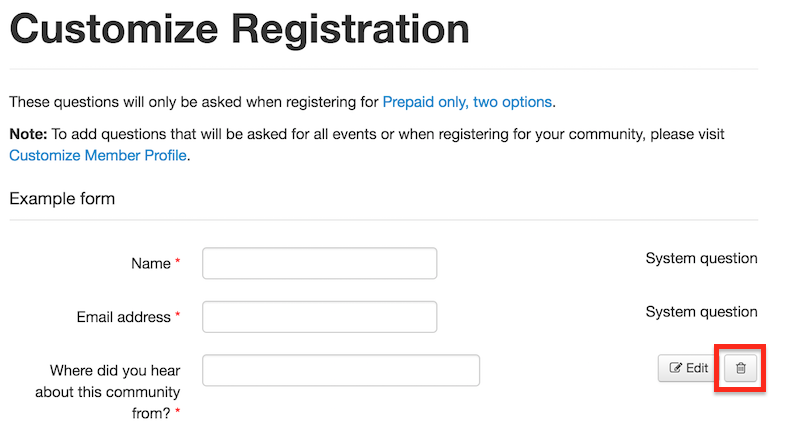This screenshot has width=800, height=441.
Task: Focus the Email address input field
Action: (x=319, y=317)
